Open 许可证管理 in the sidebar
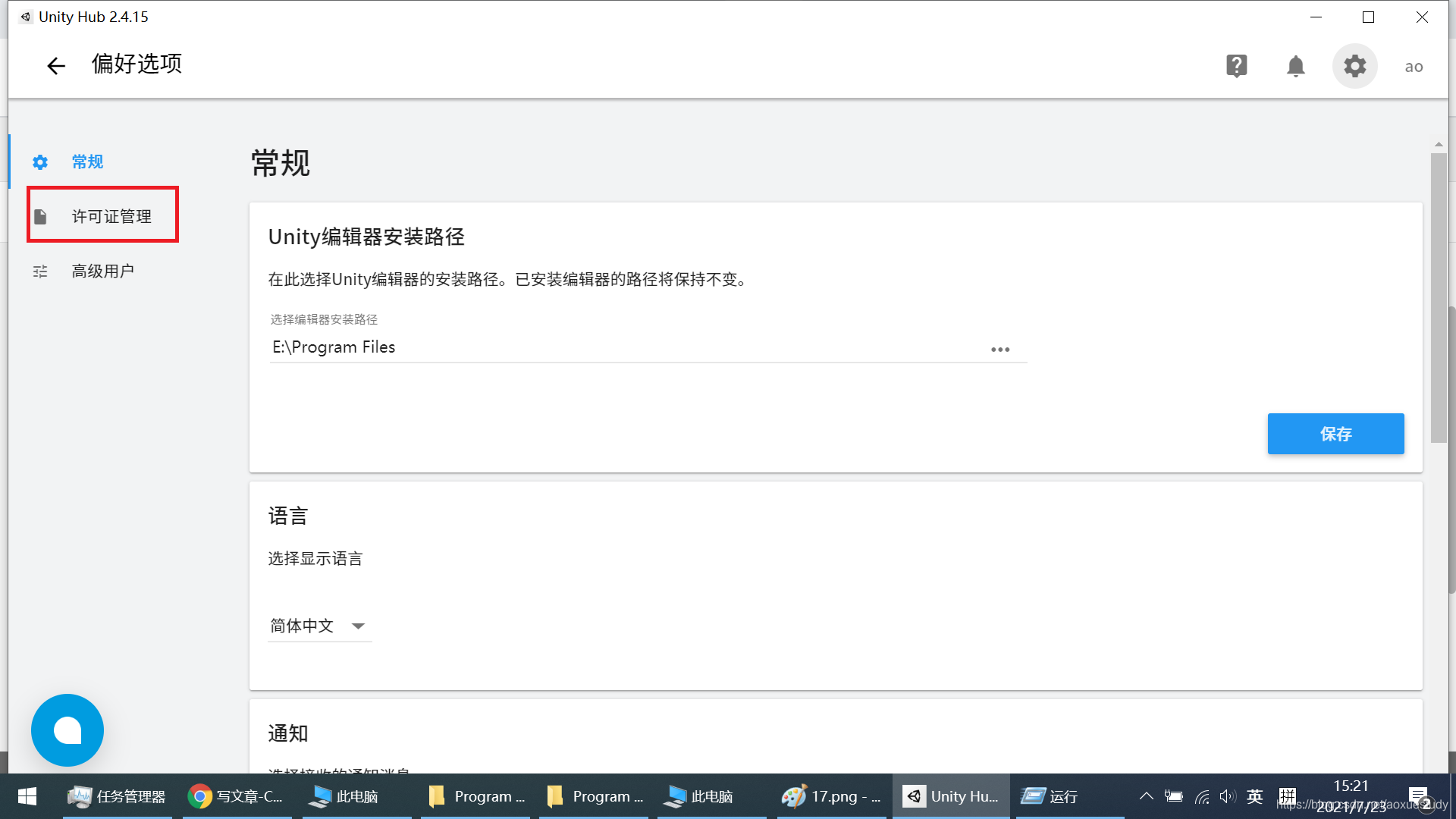The width and height of the screenshot is (1456, 819). tap(111, 216)
